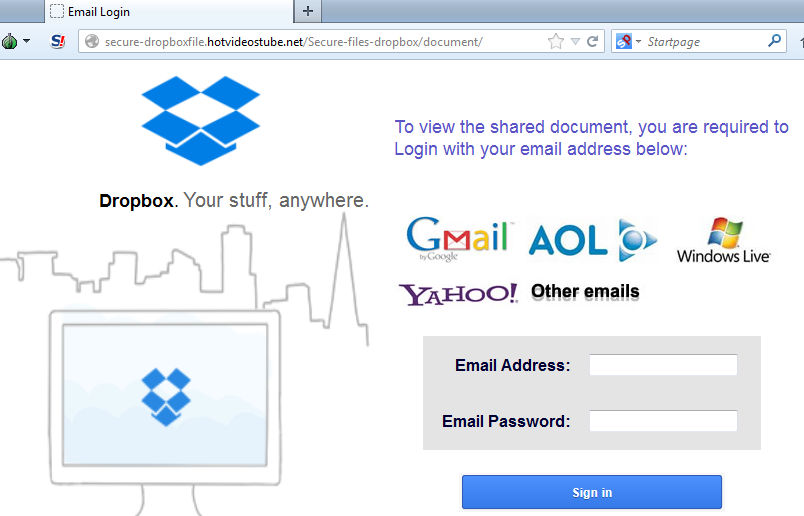Reload the page using refresh arrow
The image size is (804, 516).
click(593, 42)
